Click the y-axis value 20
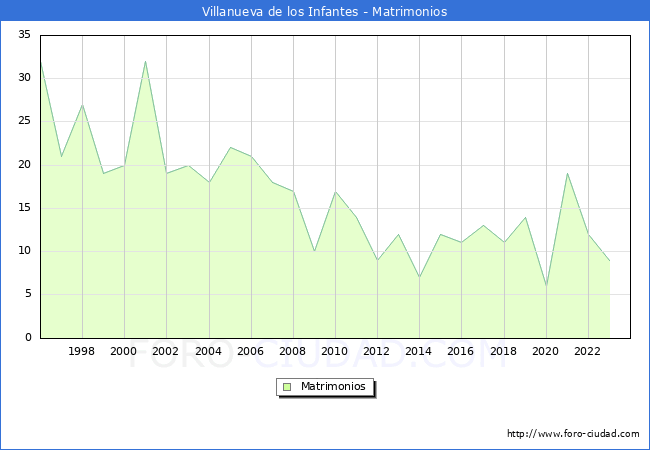 point(24,165)
